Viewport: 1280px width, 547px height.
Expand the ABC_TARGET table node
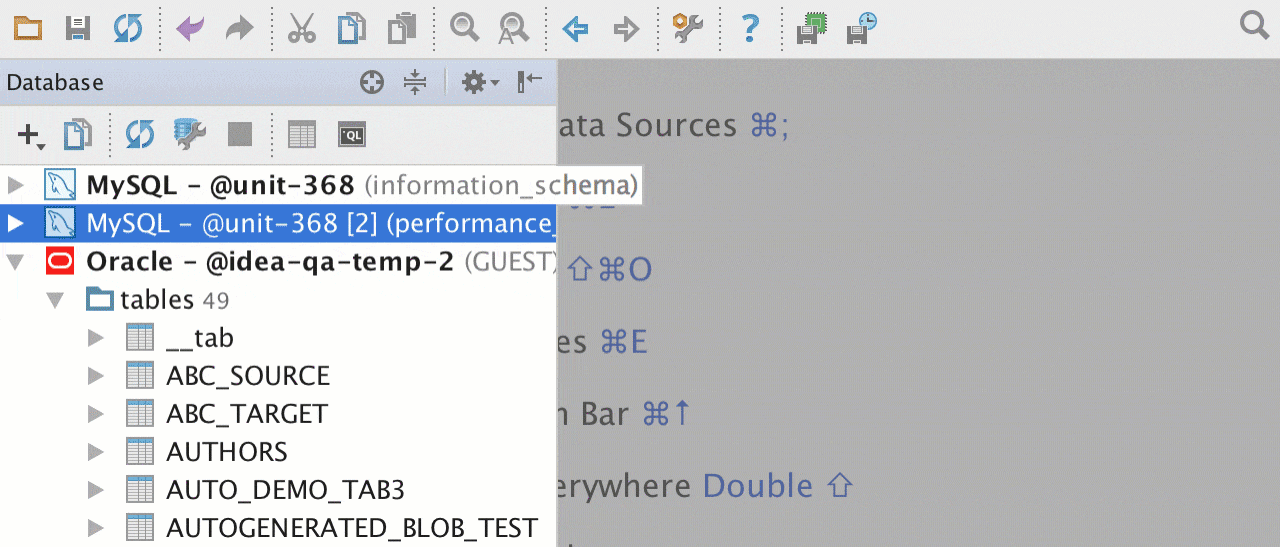coord(96,414)
